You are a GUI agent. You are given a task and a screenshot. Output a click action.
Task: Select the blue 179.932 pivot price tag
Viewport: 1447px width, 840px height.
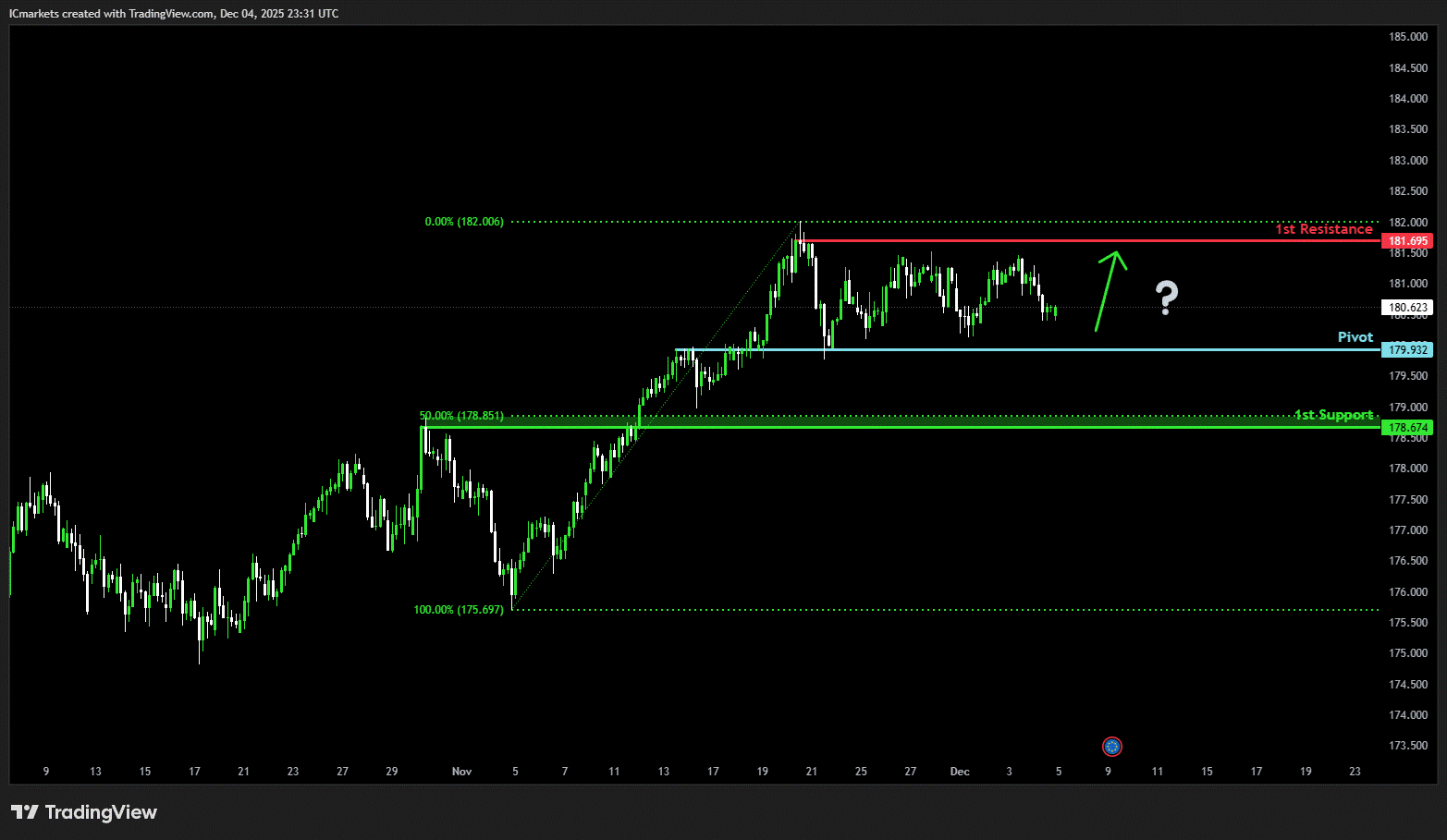1406,349
